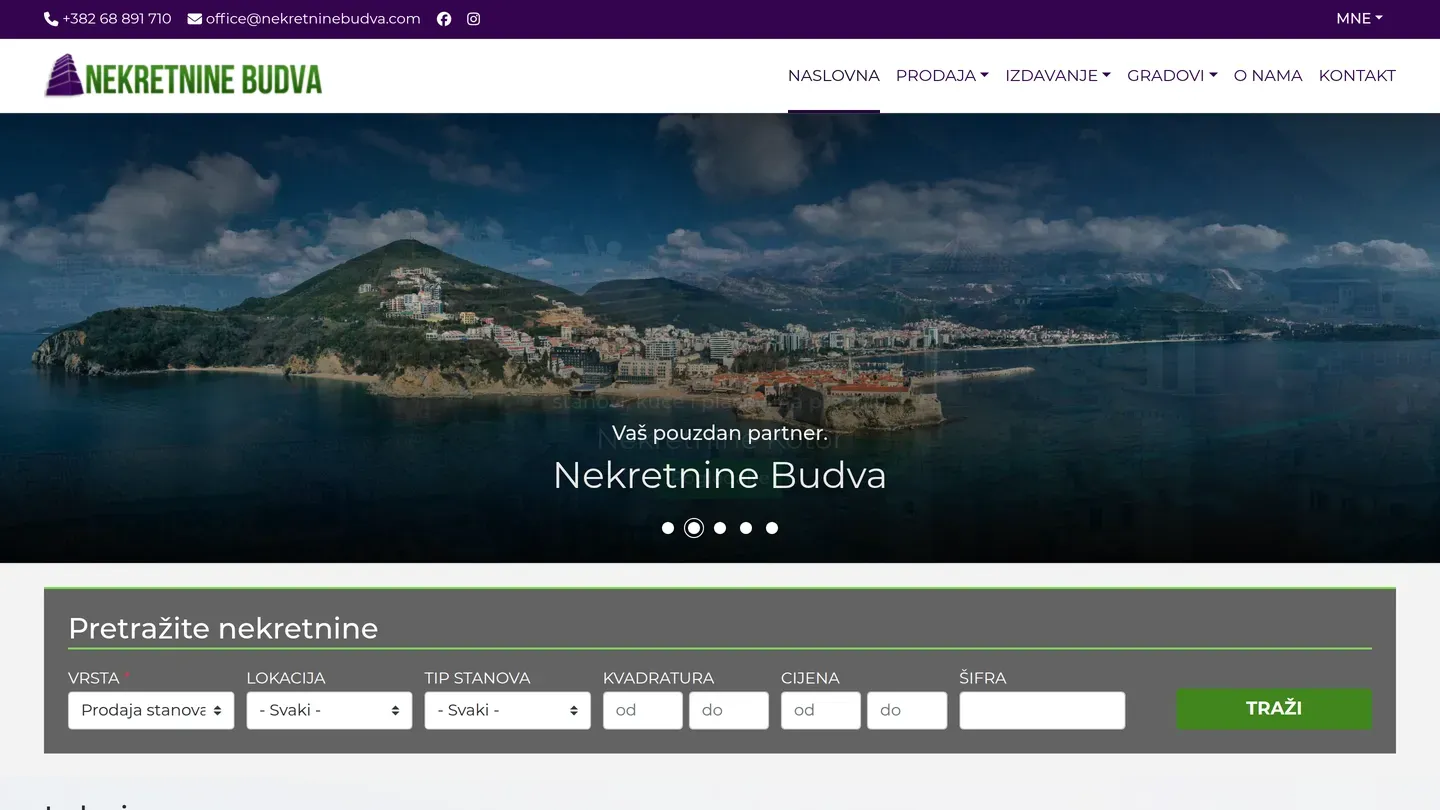Focus the ŠIFRA input field
1440x810 pixels.
click(x=1042, y=710)
